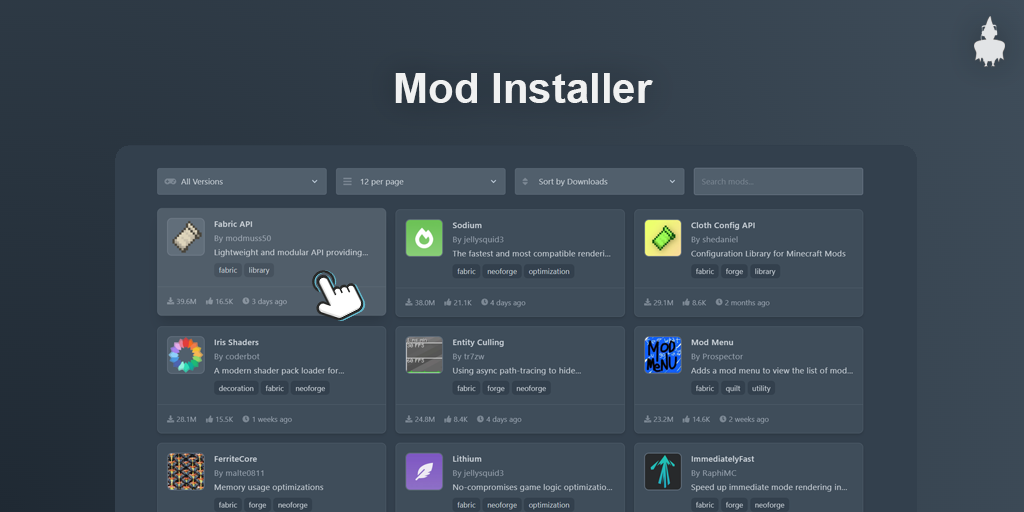Open the 12 per page dropdown

[421, 182]
